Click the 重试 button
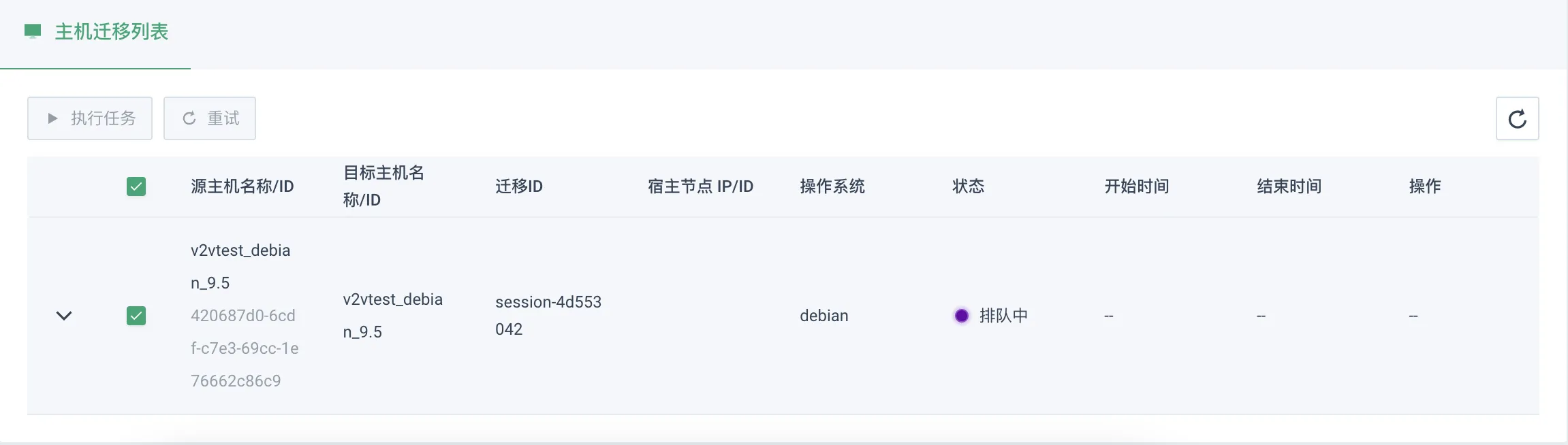 [x=210, y=118]
